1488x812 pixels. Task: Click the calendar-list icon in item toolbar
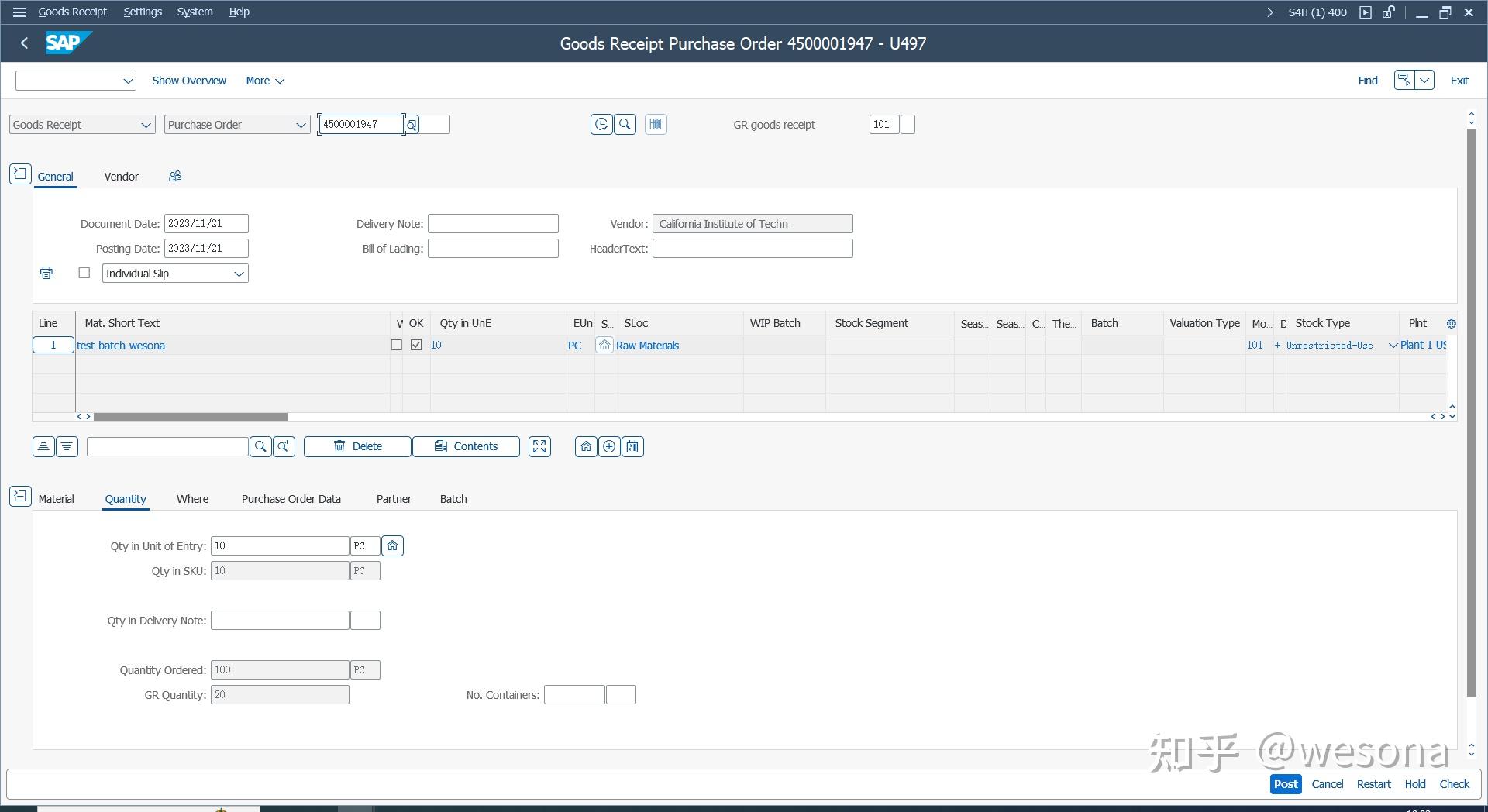point(633,446)
